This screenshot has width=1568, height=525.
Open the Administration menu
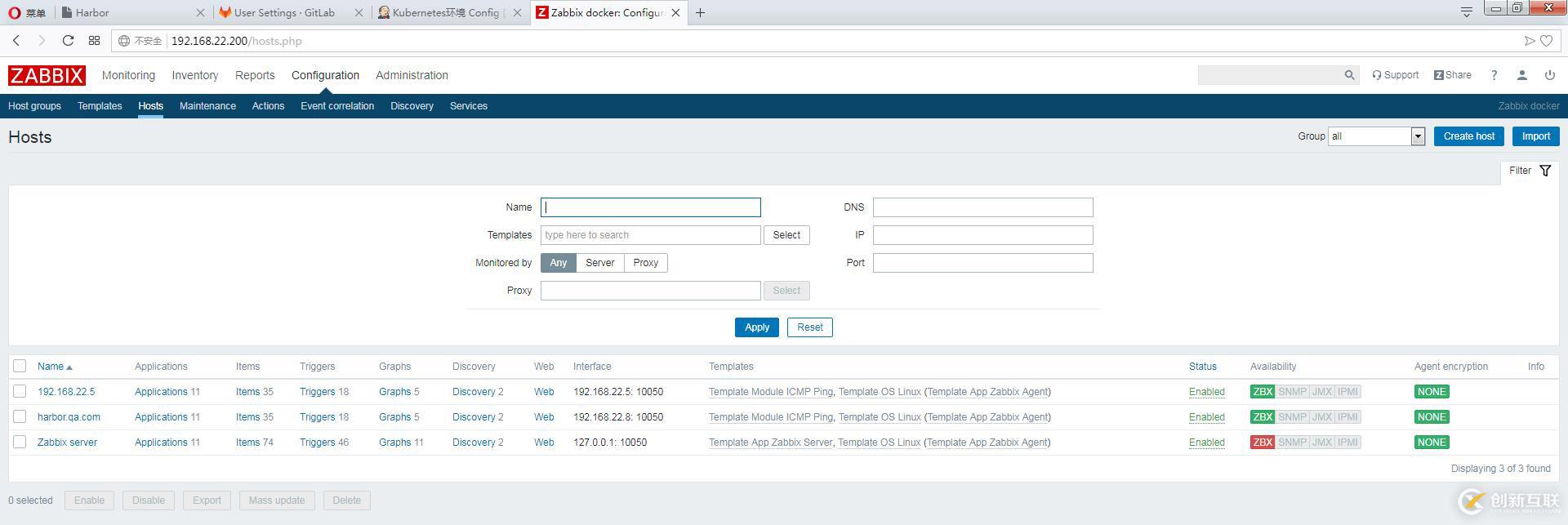pos(412,75)
